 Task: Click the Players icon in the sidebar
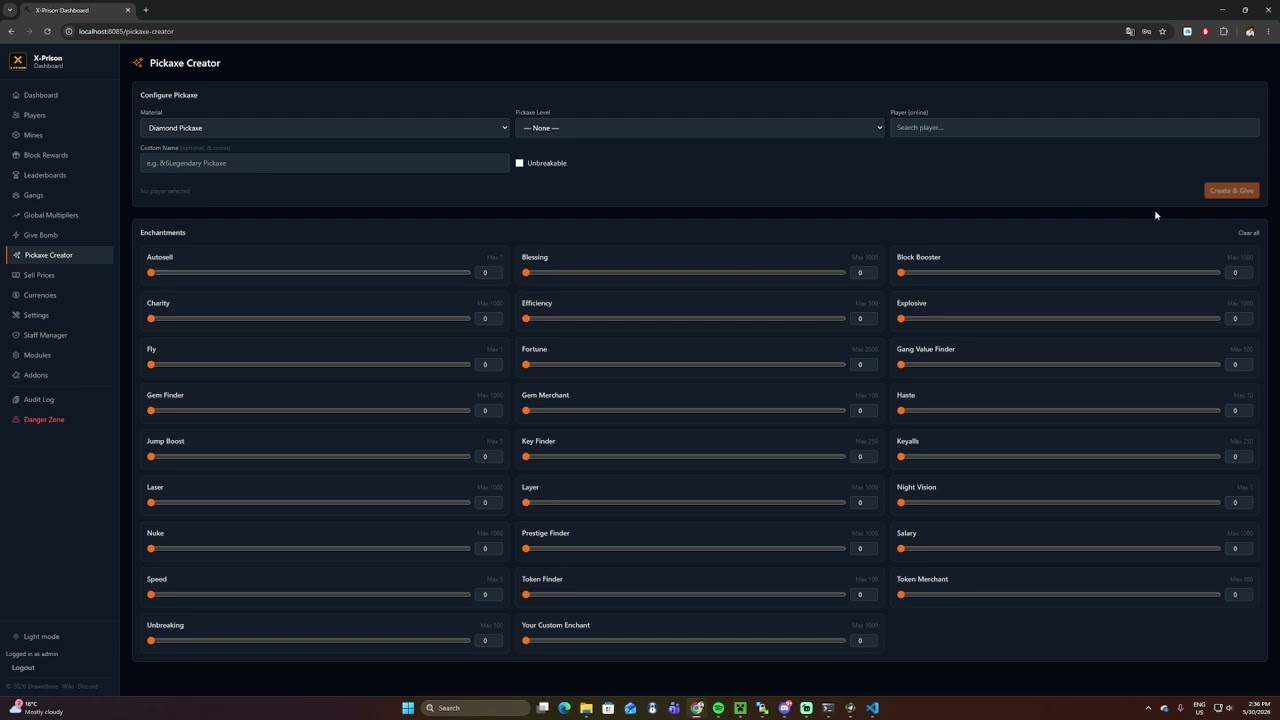[x=16, y=115]
